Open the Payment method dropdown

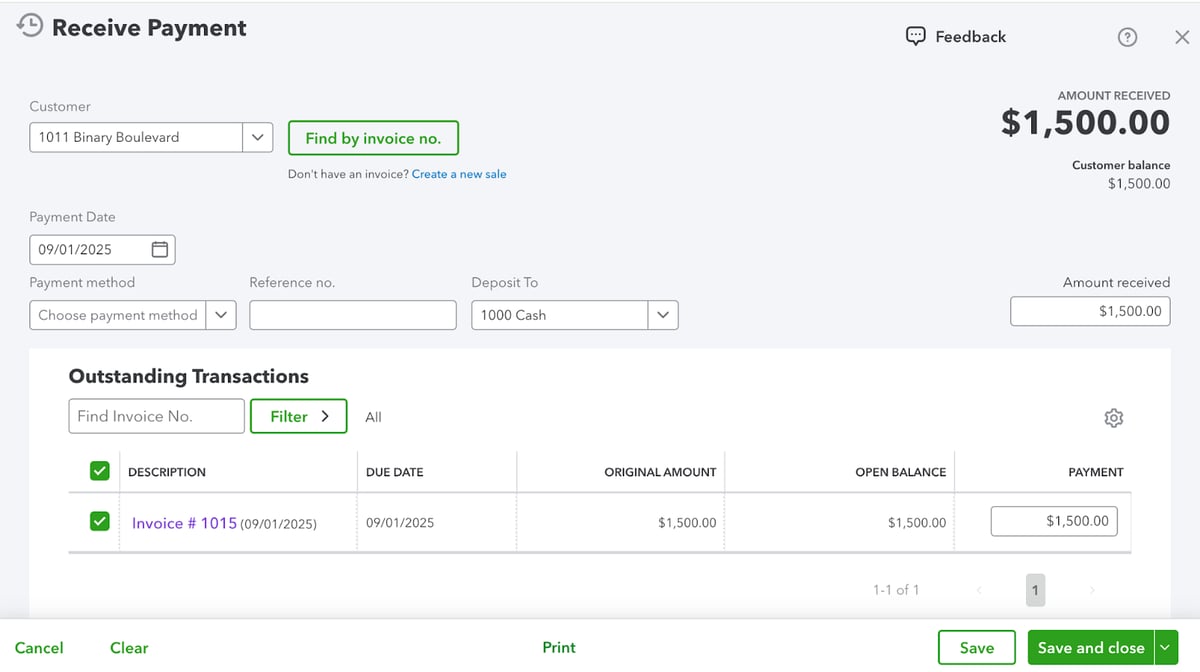coord(220,315)
